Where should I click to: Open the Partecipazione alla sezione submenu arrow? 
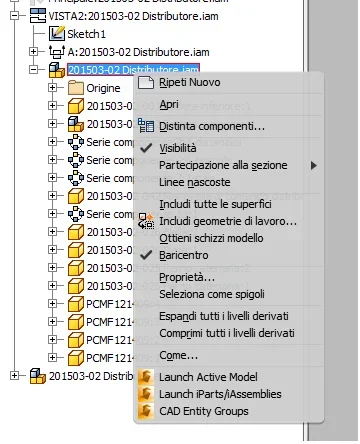click(313, 165)
